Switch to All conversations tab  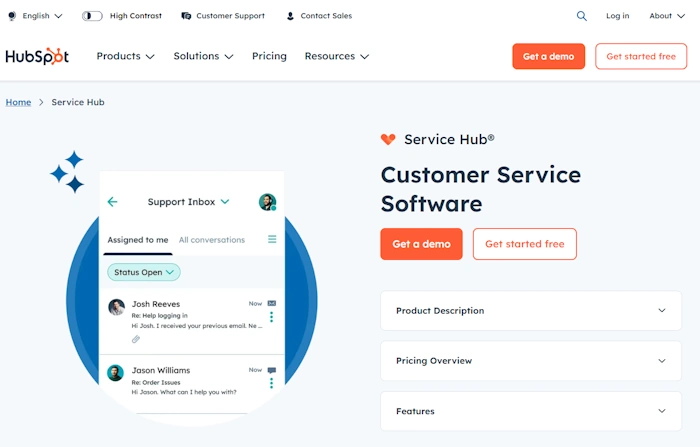click(212, 240)
